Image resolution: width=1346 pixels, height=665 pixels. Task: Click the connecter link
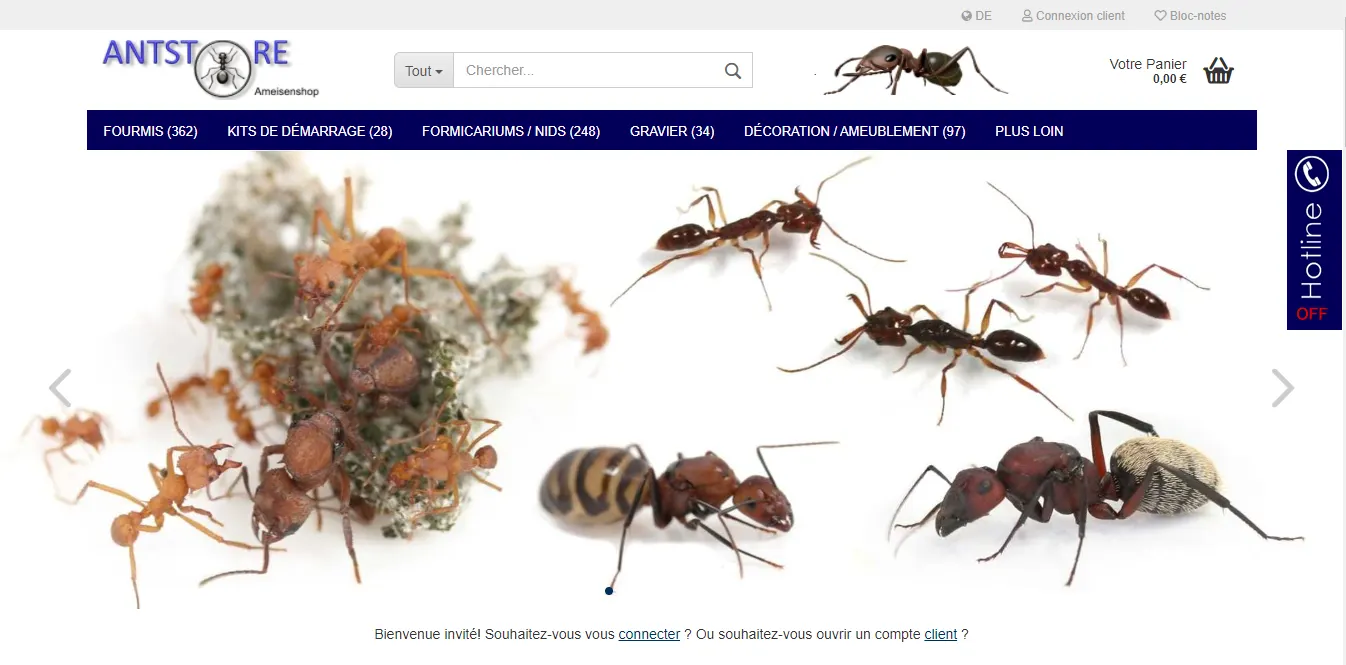point(649,634)
